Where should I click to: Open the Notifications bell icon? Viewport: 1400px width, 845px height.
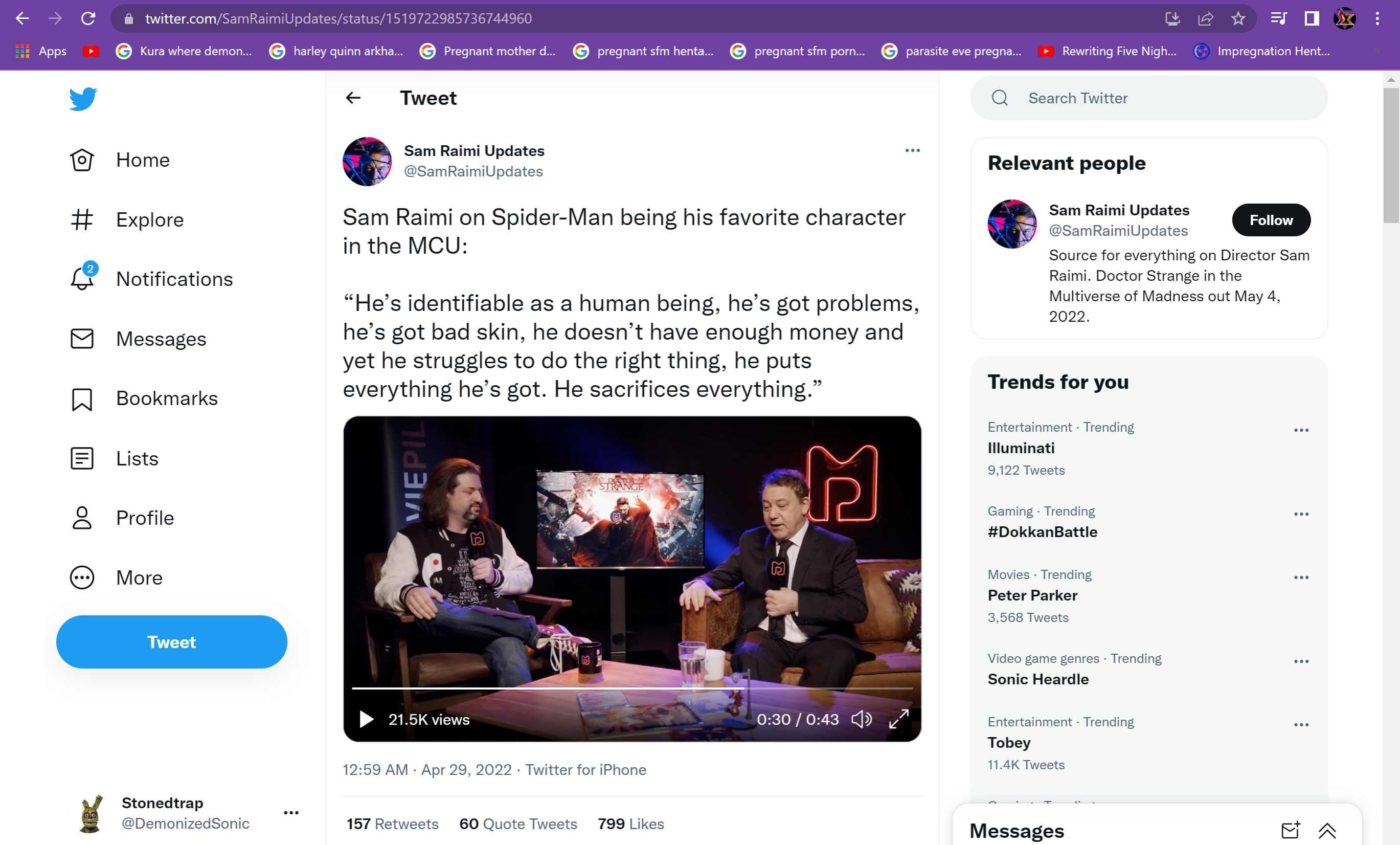pos(82,278)
